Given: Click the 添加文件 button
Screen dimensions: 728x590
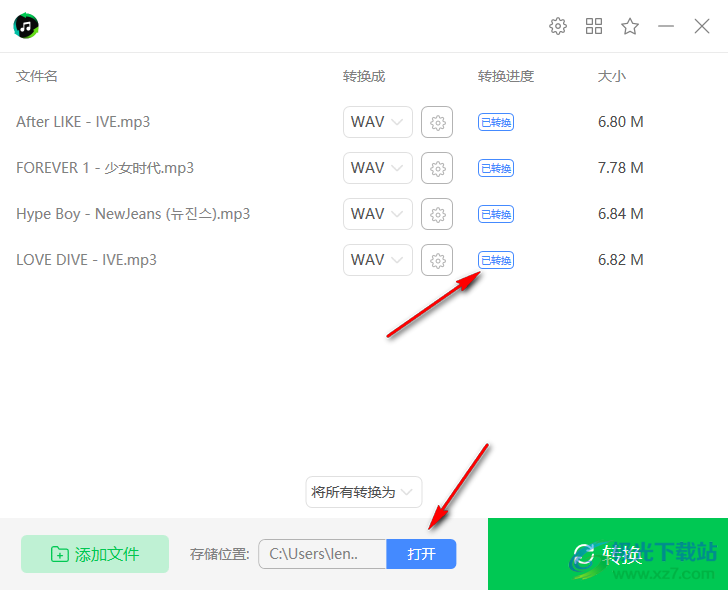Looking at the screenshot, I should [x=95, y=554].
